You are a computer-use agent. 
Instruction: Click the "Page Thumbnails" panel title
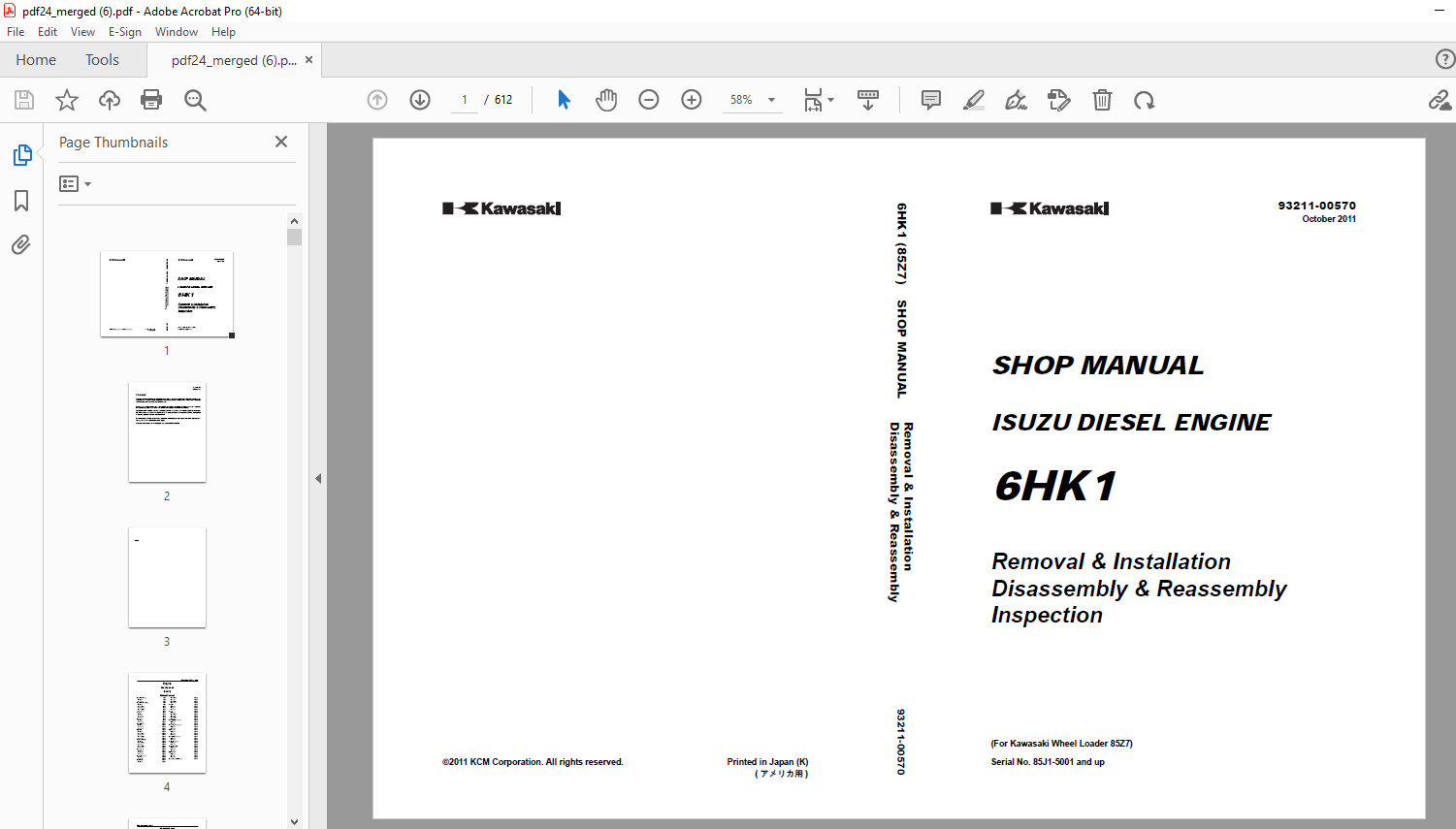(113, 143)
